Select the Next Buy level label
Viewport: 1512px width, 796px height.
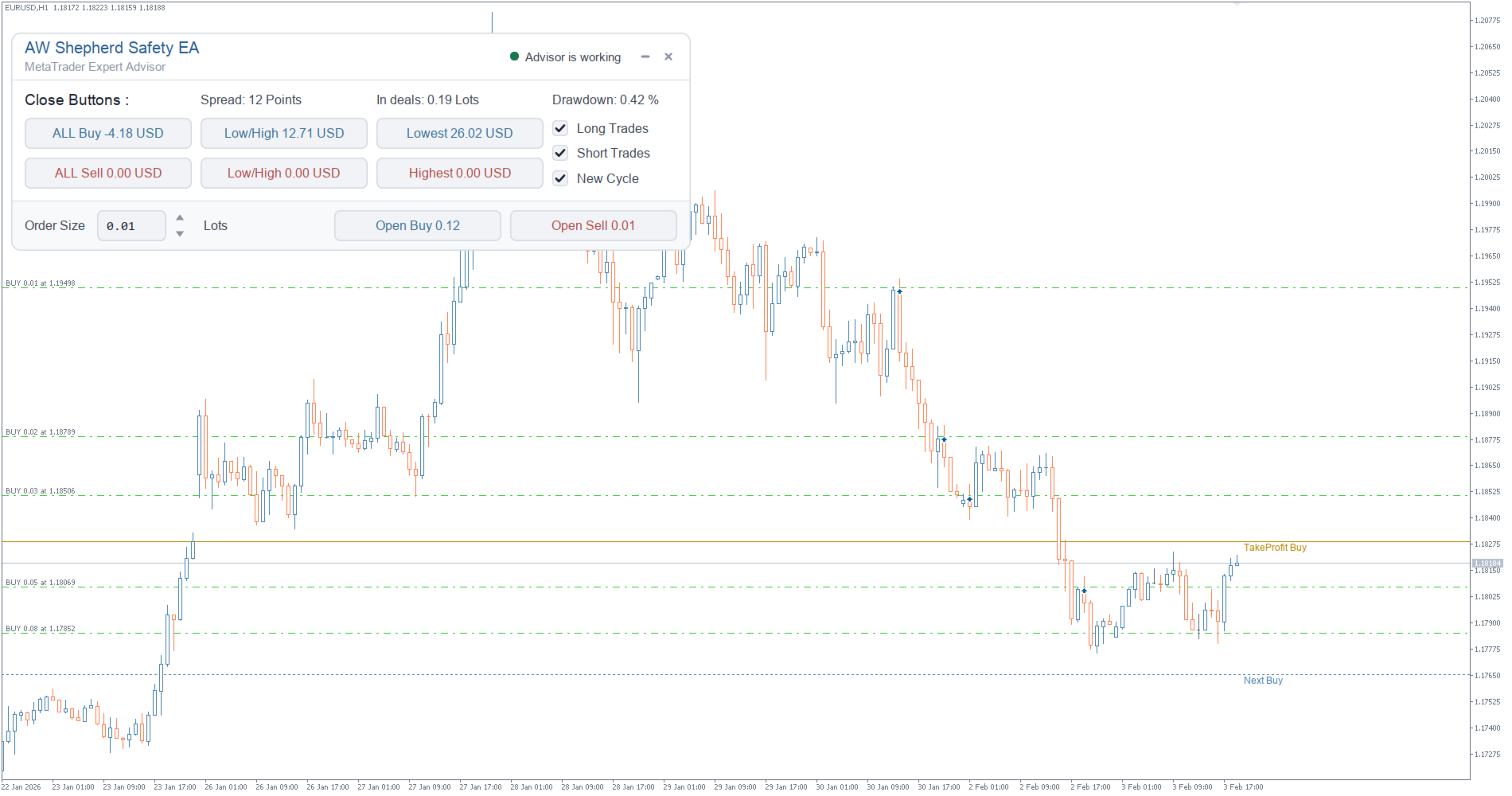pos(1263,681)
